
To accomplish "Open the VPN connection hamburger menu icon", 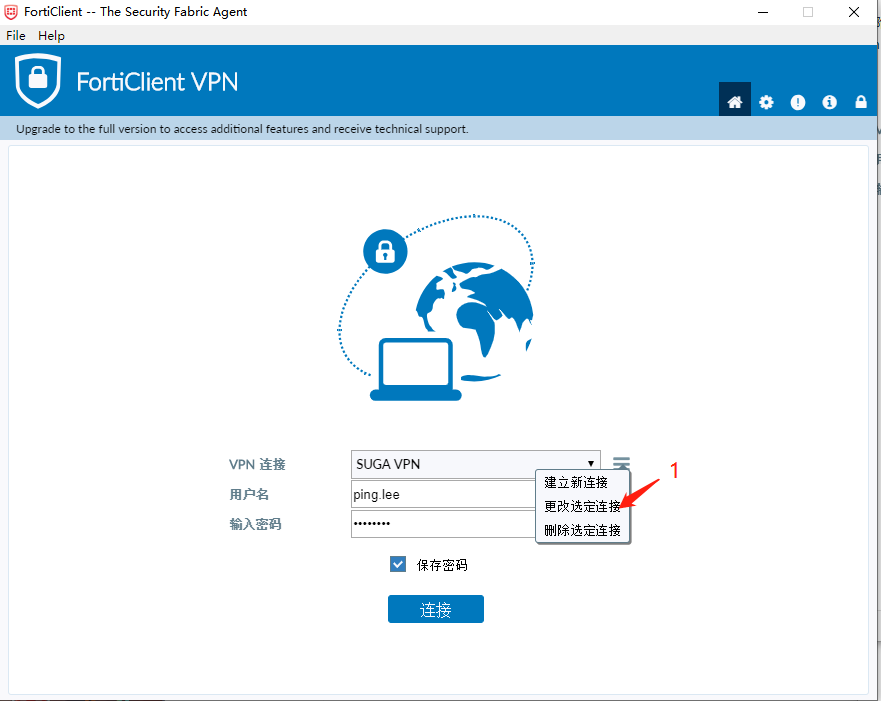I will click(621, 463).
